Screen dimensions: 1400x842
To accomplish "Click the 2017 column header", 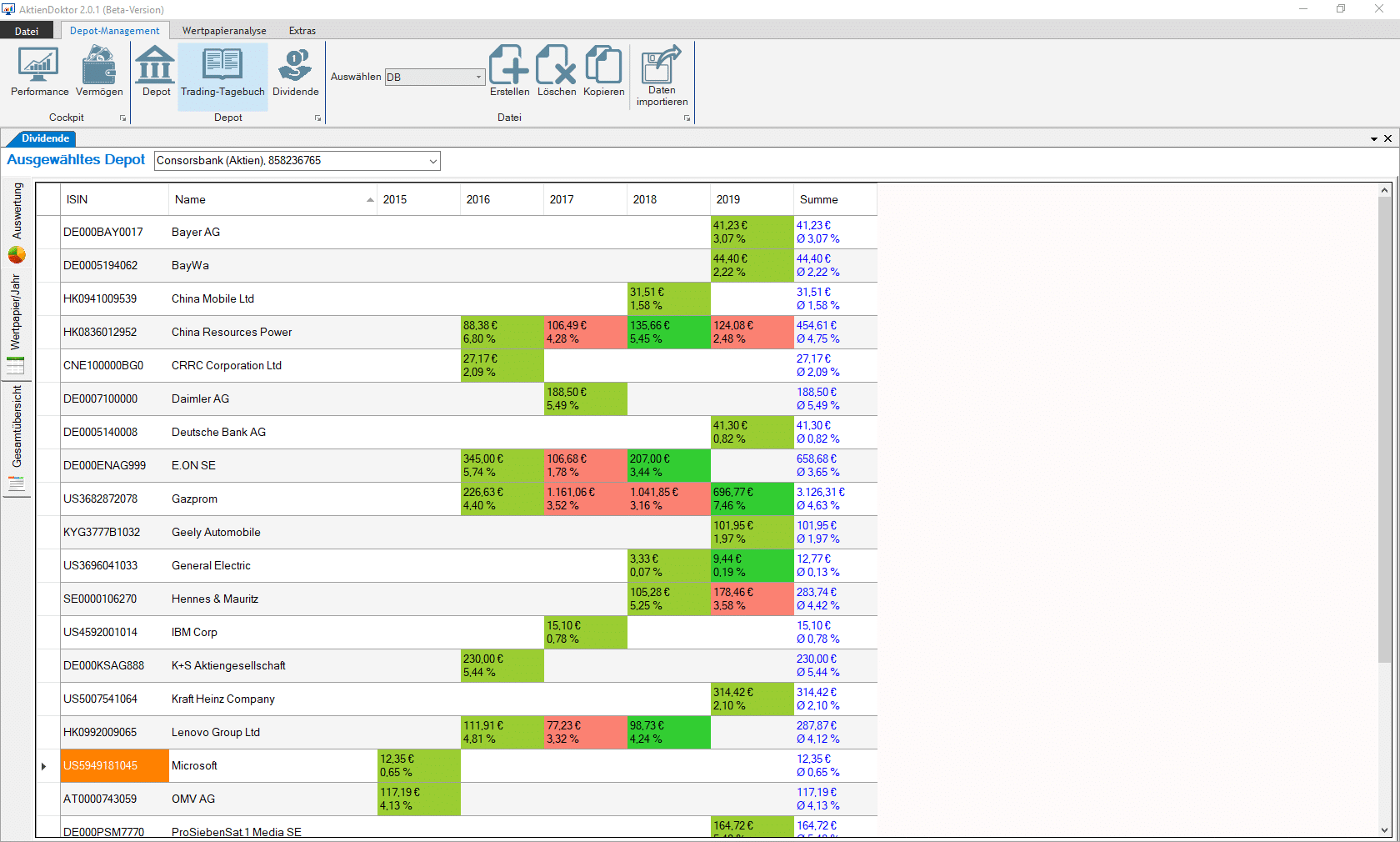I will coord(585,199).
